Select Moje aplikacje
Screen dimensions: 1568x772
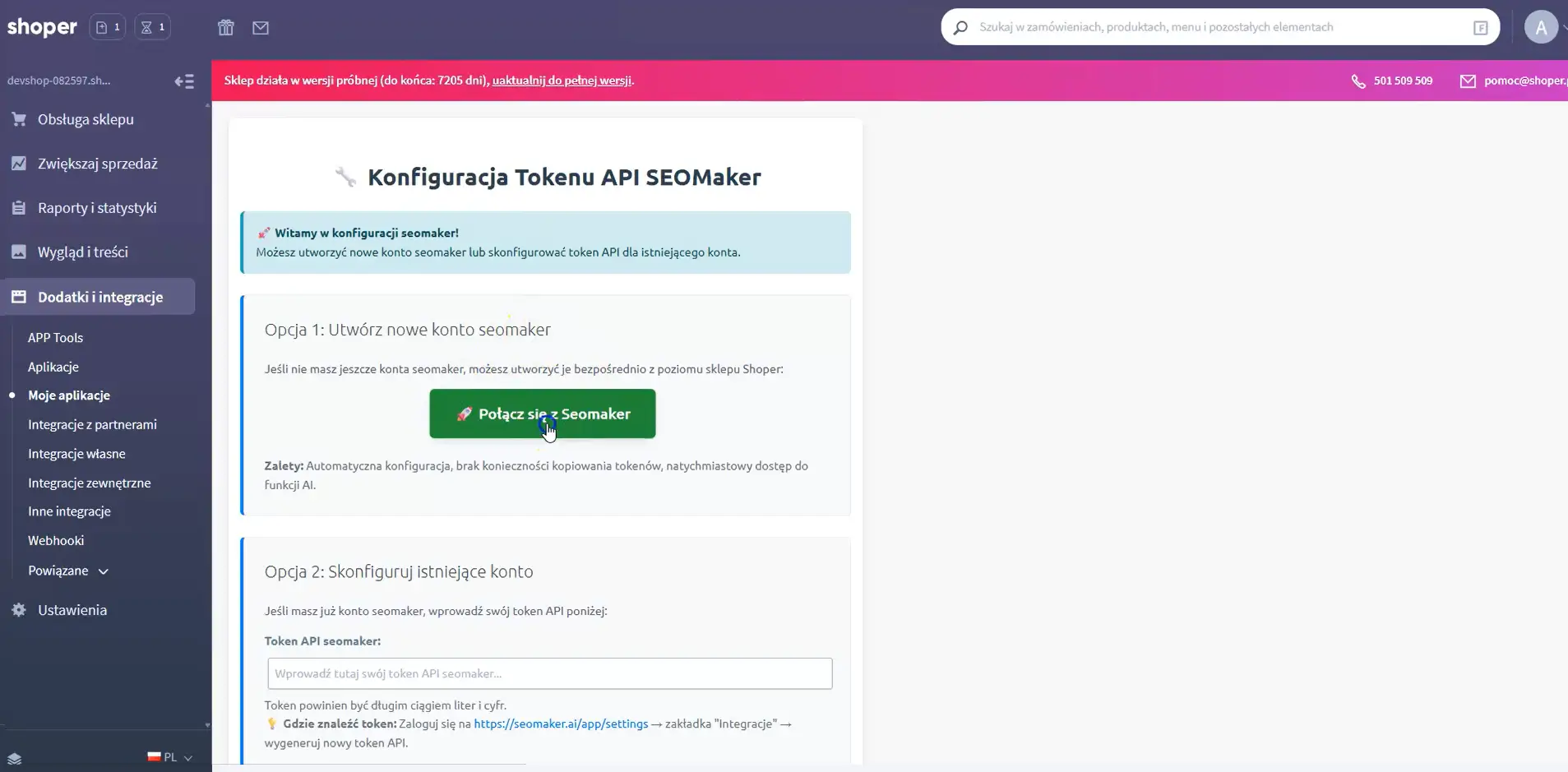69,395
